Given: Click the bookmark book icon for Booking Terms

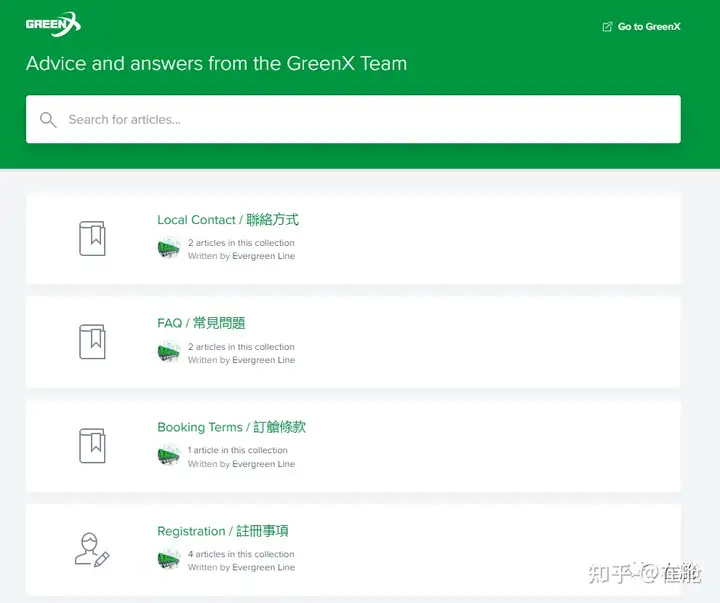Looking at the screenshot, I should pos(92,446).
